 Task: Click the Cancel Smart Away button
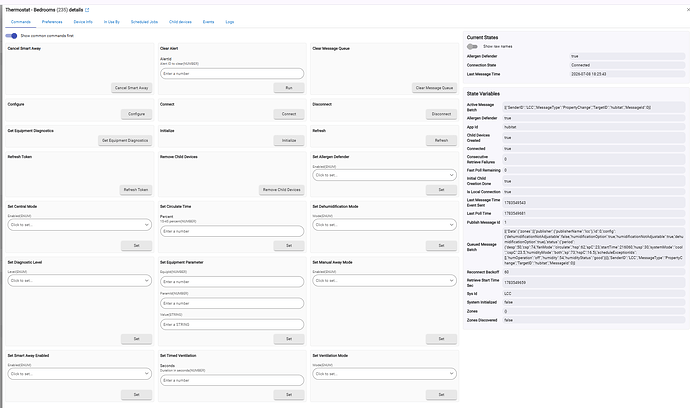tap(132, 88)
